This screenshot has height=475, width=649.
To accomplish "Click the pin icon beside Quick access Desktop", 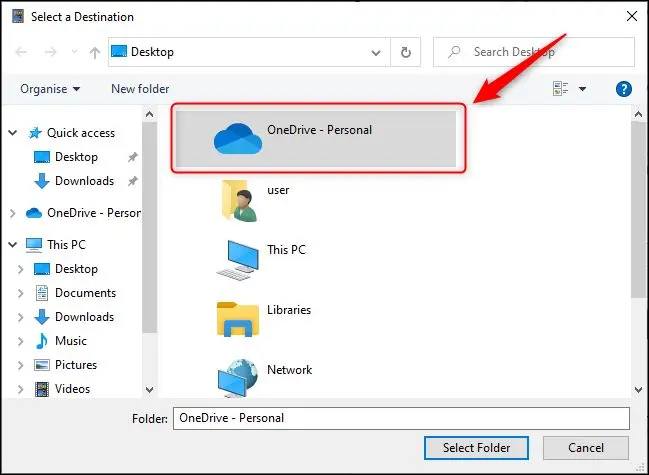I will (132, 157).
